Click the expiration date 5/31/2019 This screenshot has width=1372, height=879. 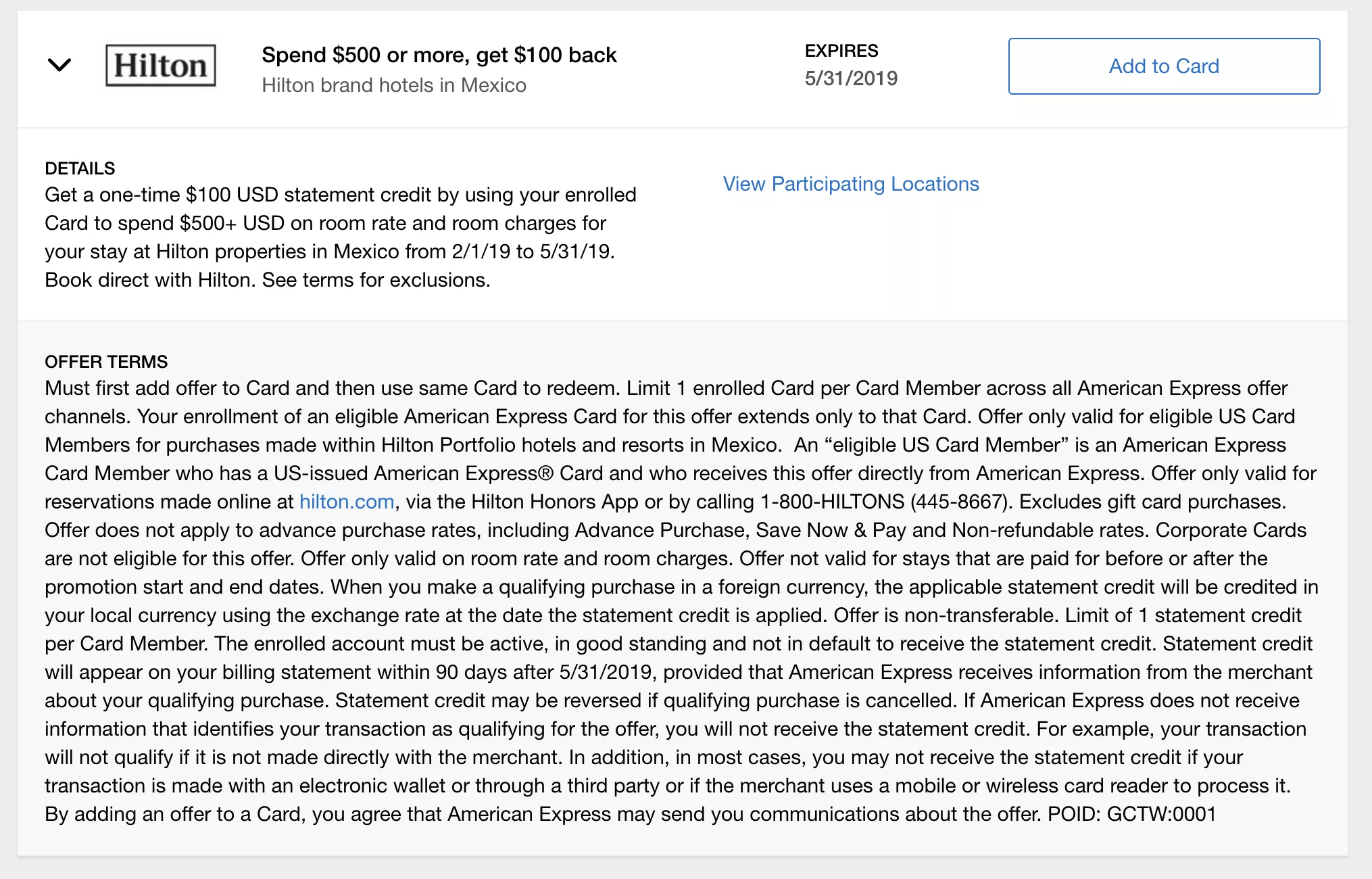click(850, 78)
